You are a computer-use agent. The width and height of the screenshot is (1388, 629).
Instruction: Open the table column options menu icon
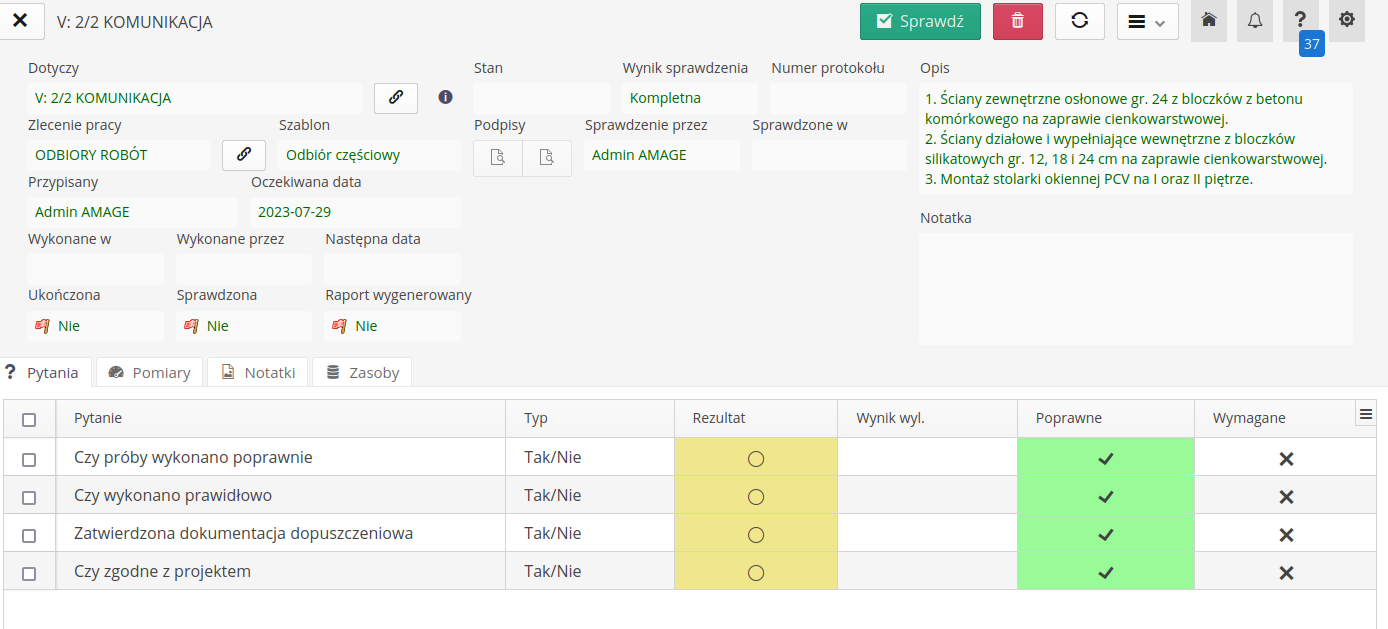1365,413
